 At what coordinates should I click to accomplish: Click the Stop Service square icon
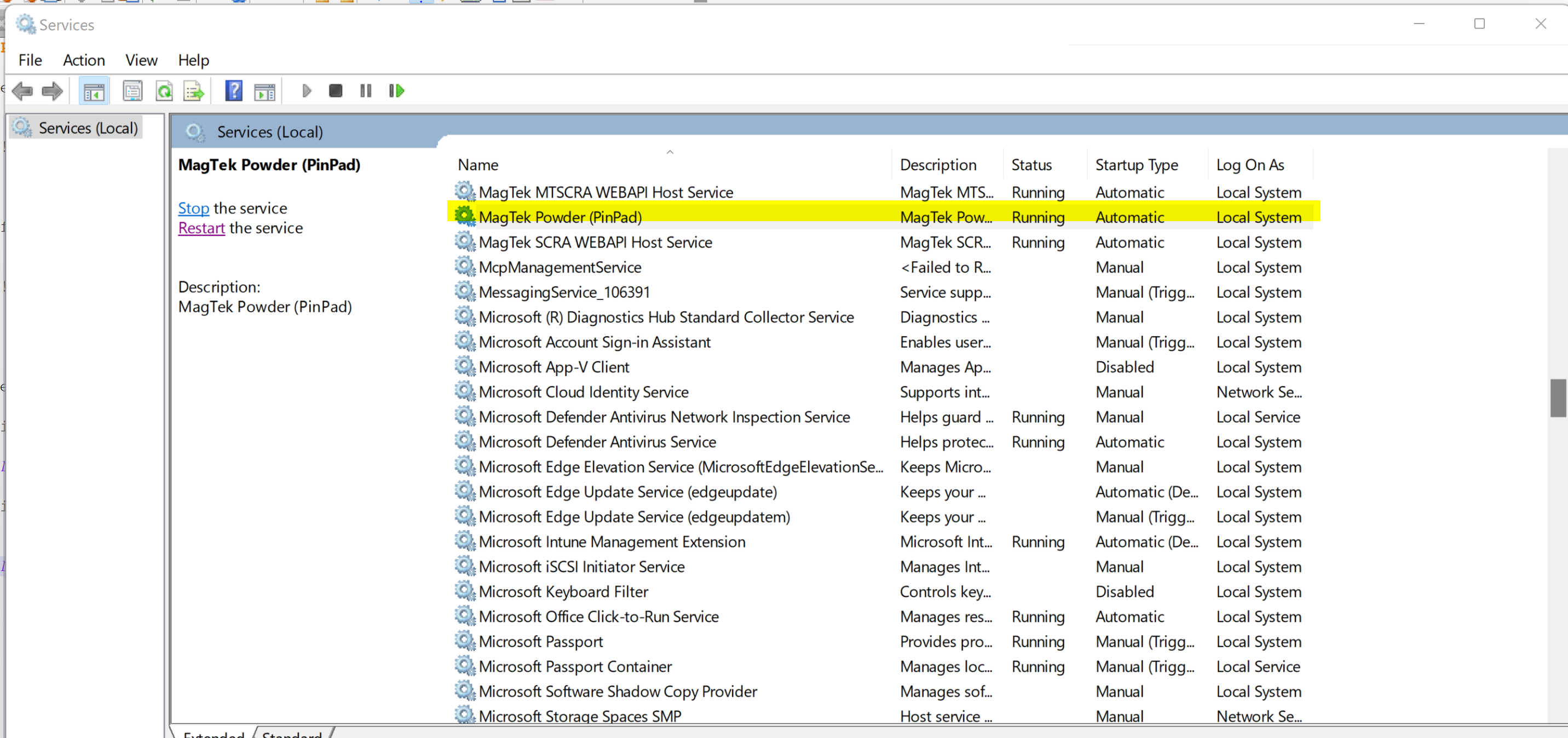[x=336, y=91]
